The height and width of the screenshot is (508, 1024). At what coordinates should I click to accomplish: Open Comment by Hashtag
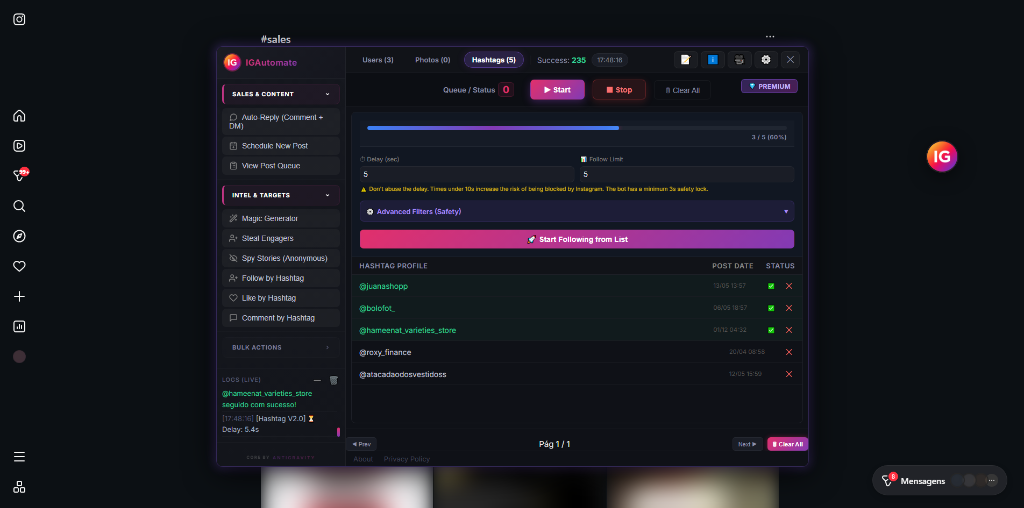click(x=281, y=318)
